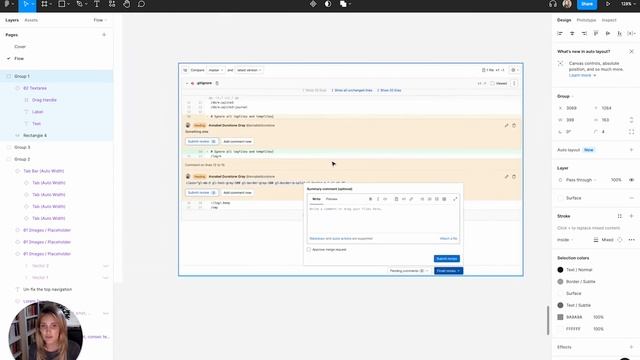Click the Align top icon
Image resolution: width=640 pixels, height=360 pixels.
coord(596,33)
